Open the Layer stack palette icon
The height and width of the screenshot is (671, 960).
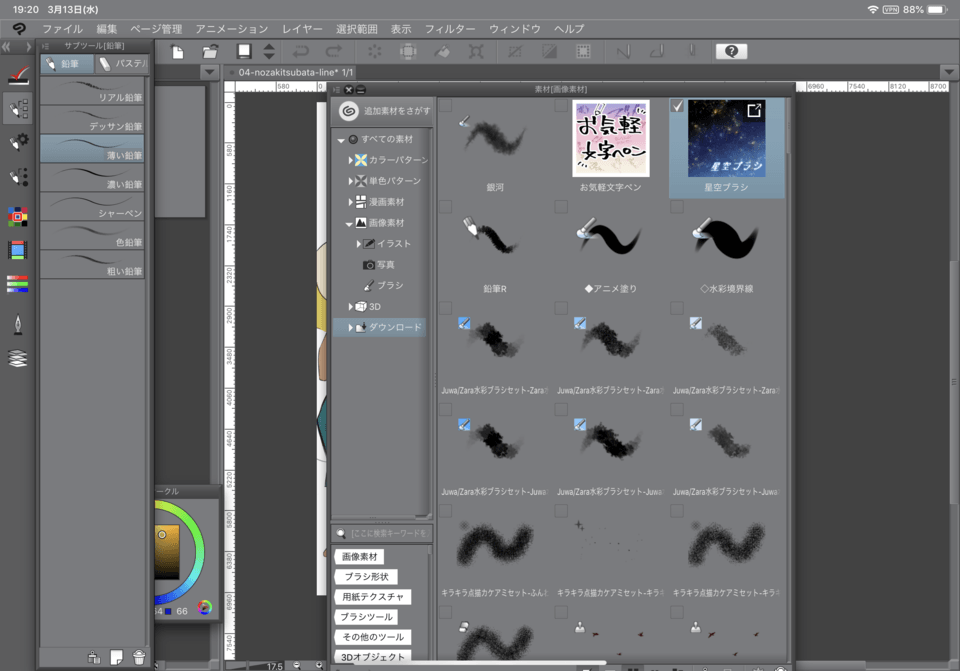18,358
